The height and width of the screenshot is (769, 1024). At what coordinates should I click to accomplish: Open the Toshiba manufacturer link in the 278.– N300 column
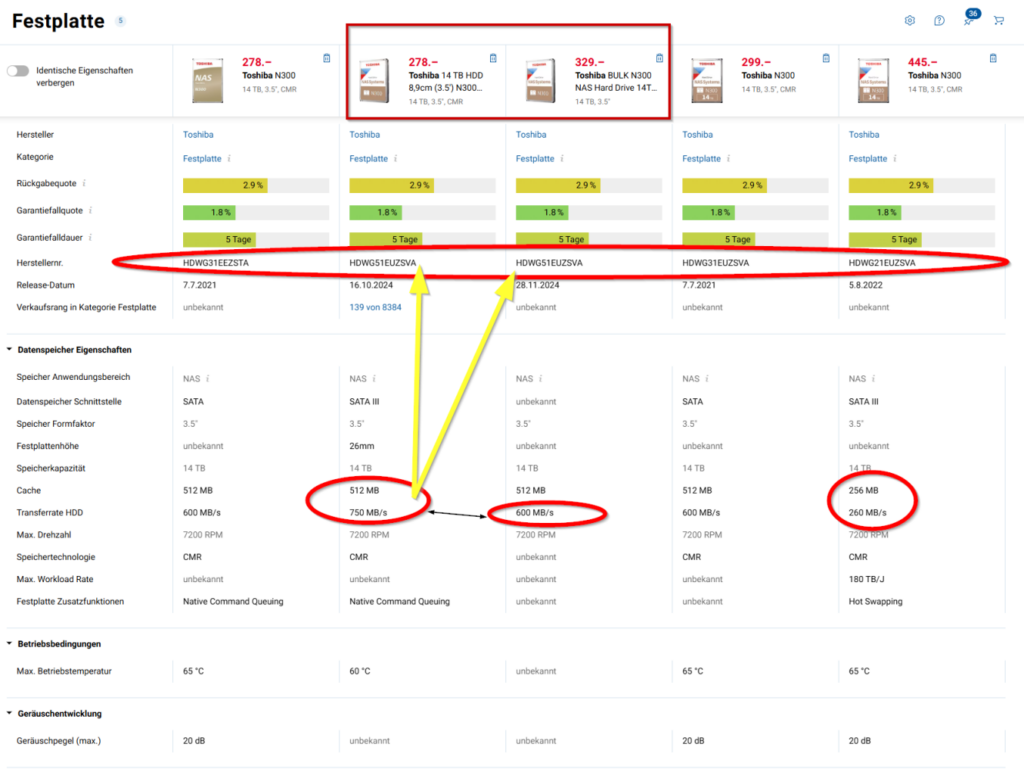click(x=198, y=134)
